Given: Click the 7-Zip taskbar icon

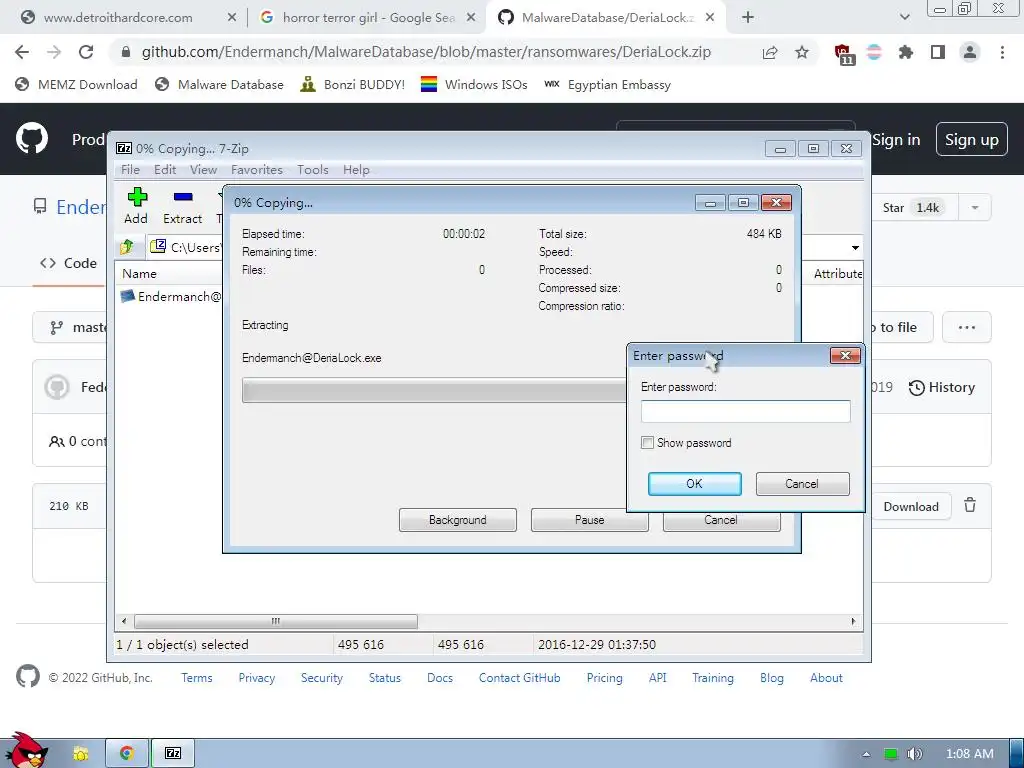Looking at the screenshot, I should tap(172, 754).
